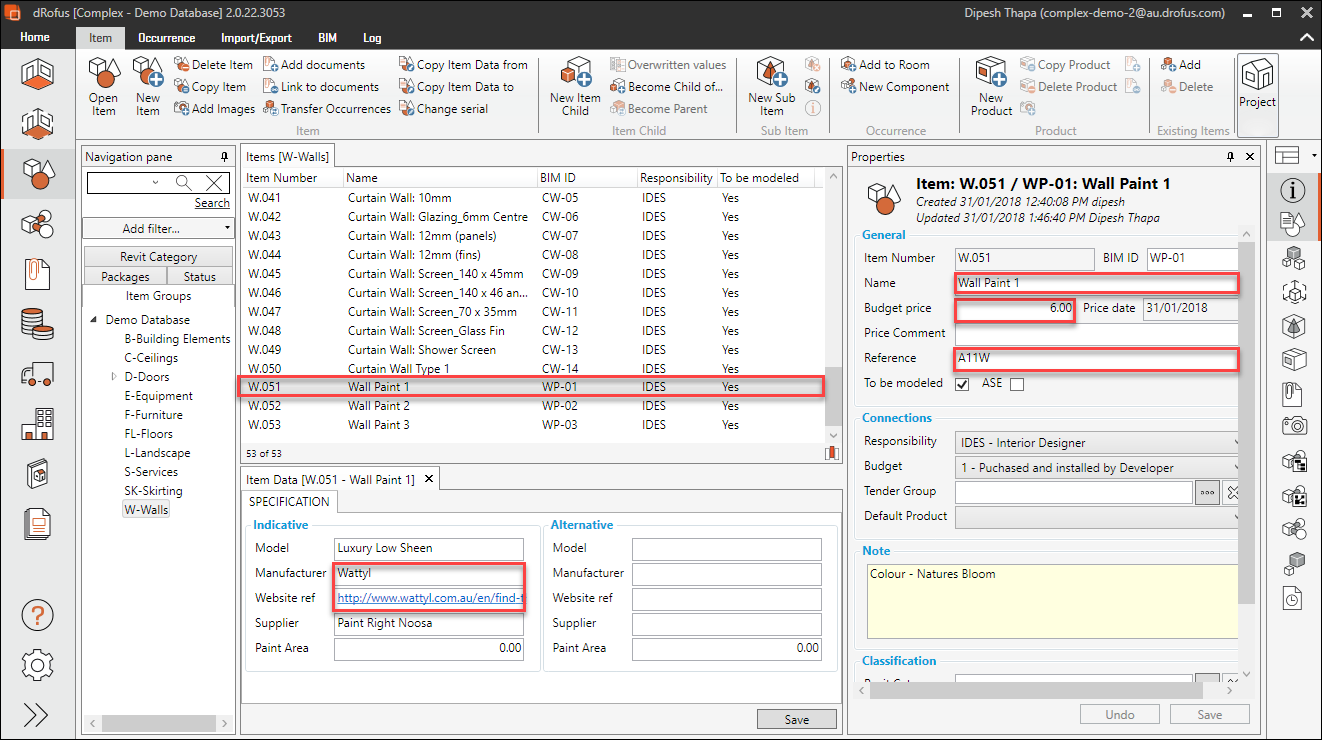The width and height of the screenshot is (1322, 740).
Task: Click the camera icon in right sidebar
Action: coord(1294,426)
